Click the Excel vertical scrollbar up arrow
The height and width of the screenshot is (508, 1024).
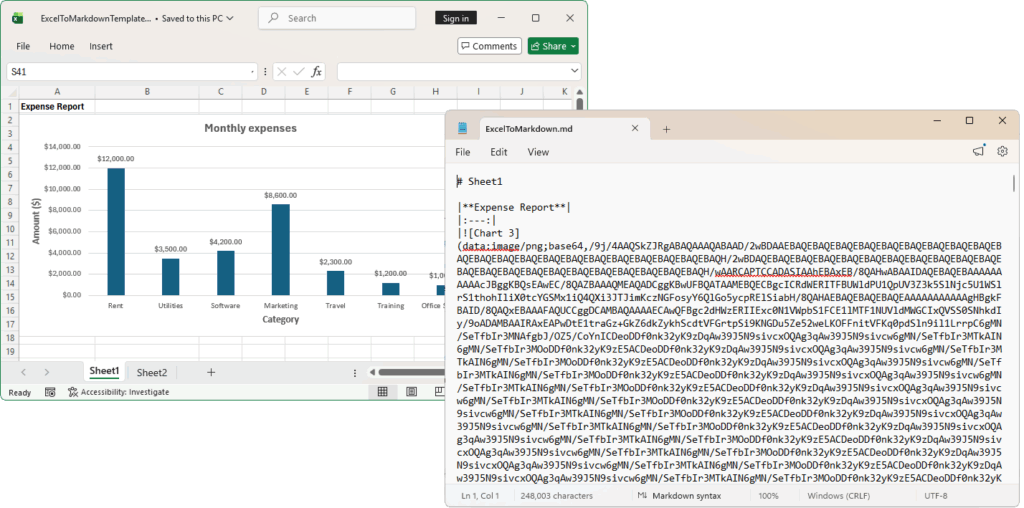click(579, 93)
